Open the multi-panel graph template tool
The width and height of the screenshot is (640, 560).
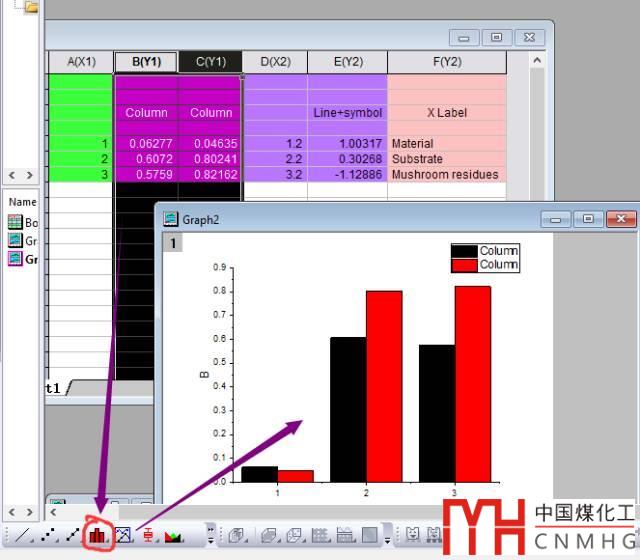tap(123, 535)
